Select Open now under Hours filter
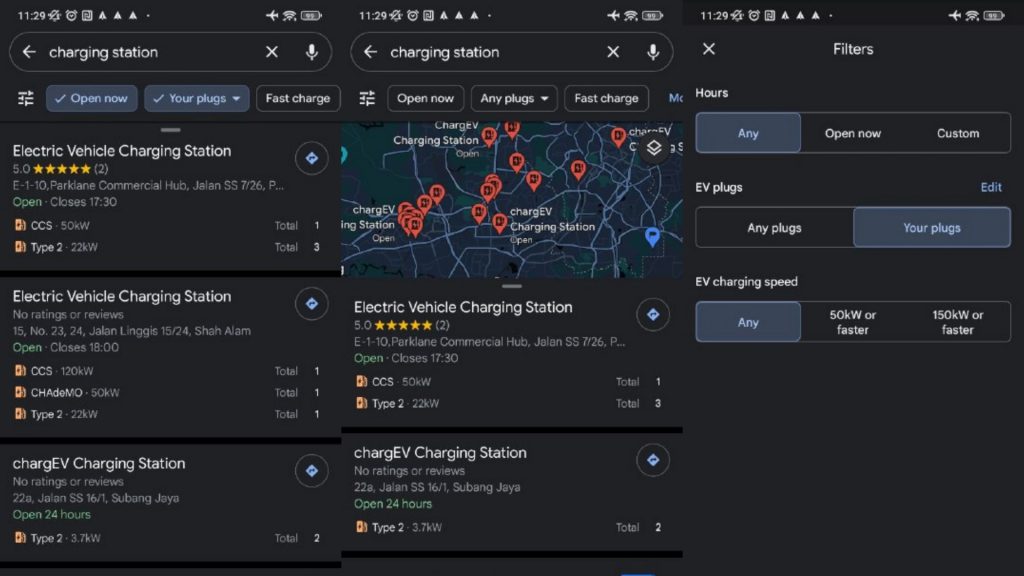The width and height of the screenshot is (1024, 576). pyautogui.click(x=852, y=133)
